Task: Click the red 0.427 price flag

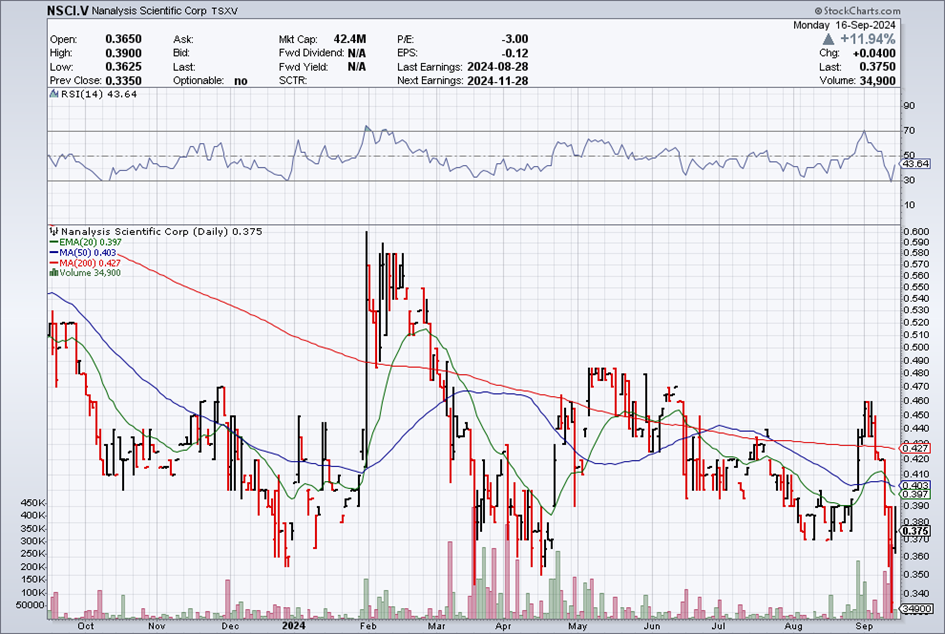Action: coord(915,448)
